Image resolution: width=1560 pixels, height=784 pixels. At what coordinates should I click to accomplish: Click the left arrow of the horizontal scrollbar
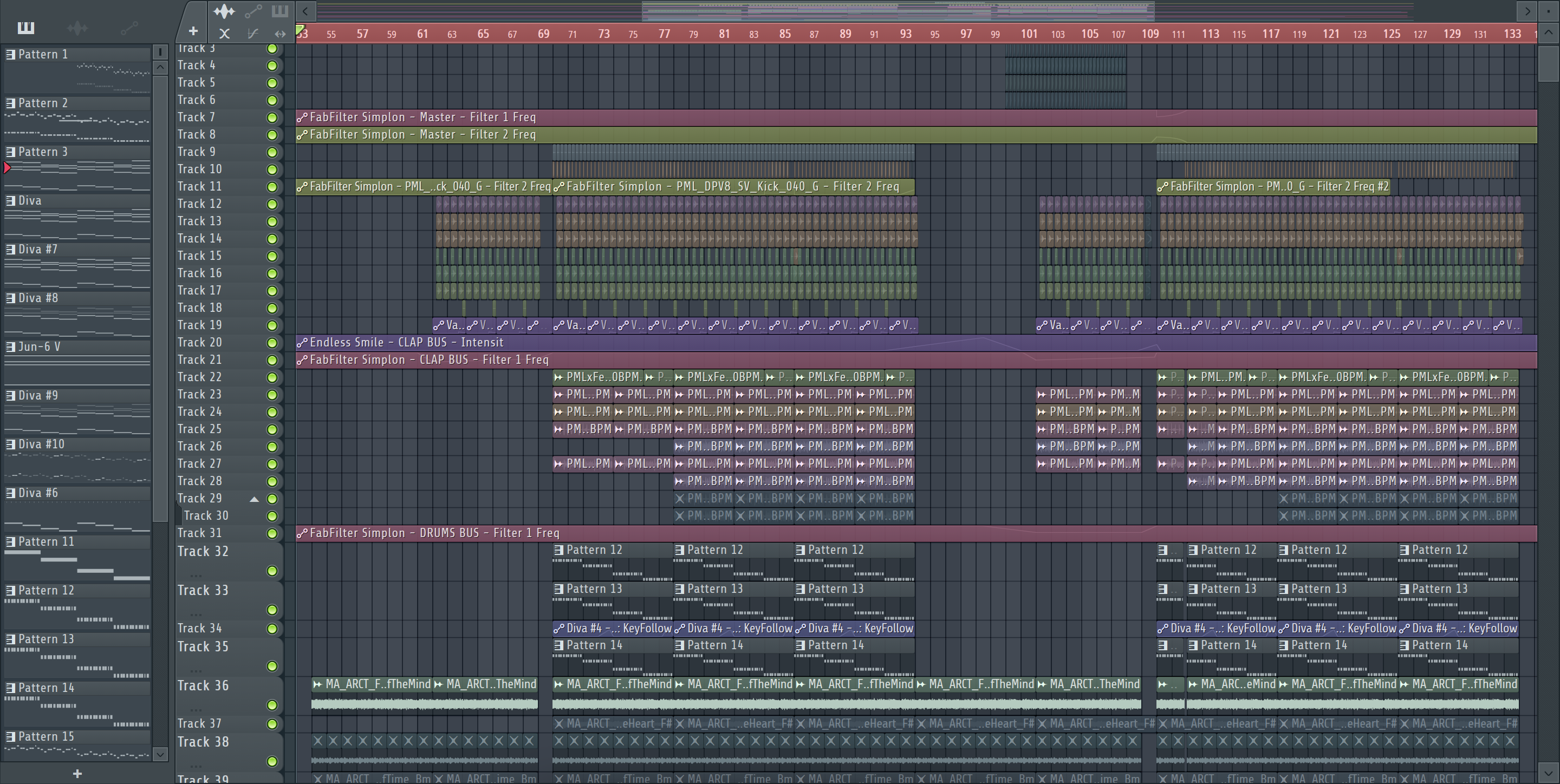click(x=305, y=10)
